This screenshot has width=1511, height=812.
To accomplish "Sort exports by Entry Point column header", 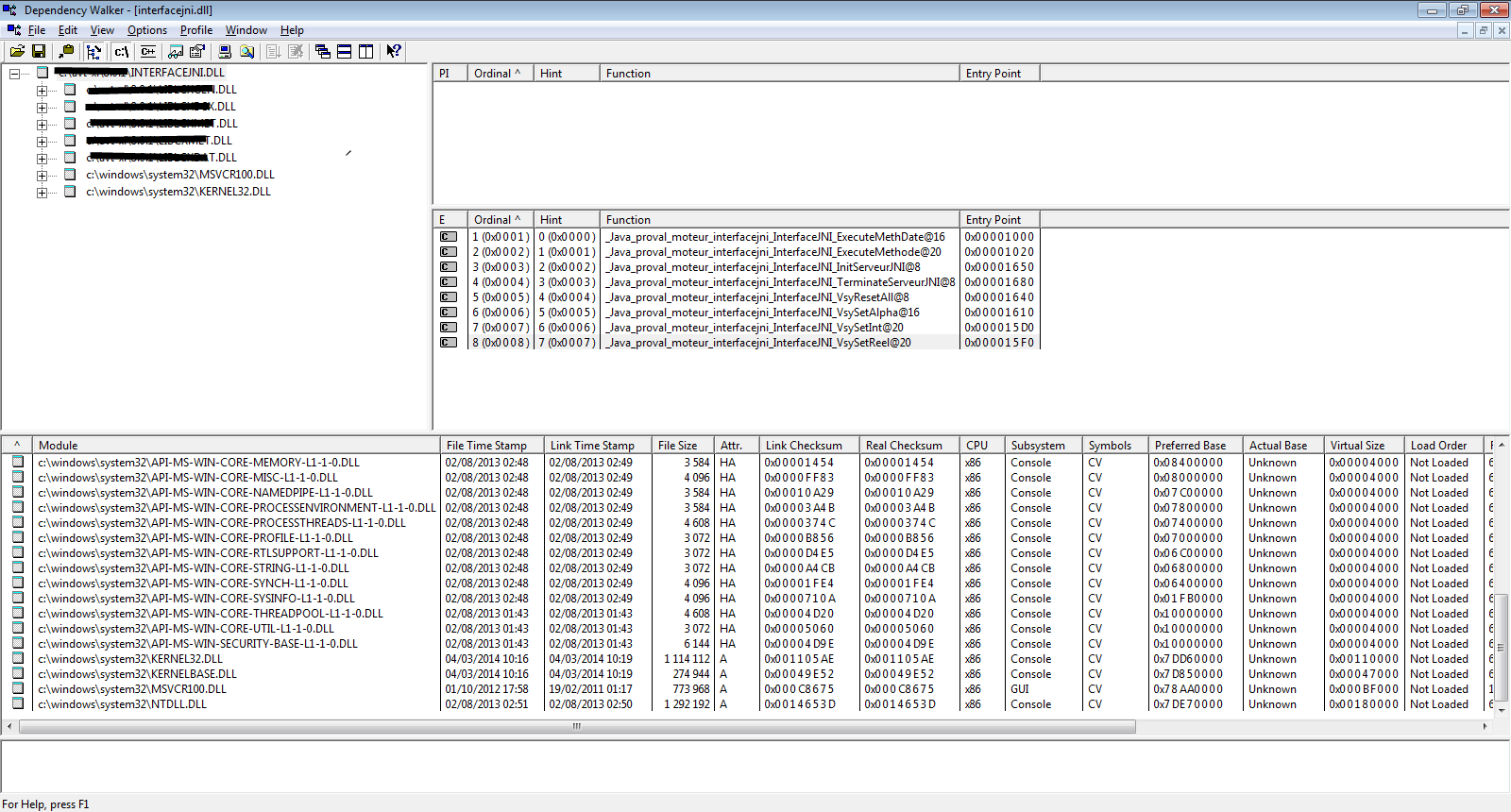I will click(x=999, y=219).
